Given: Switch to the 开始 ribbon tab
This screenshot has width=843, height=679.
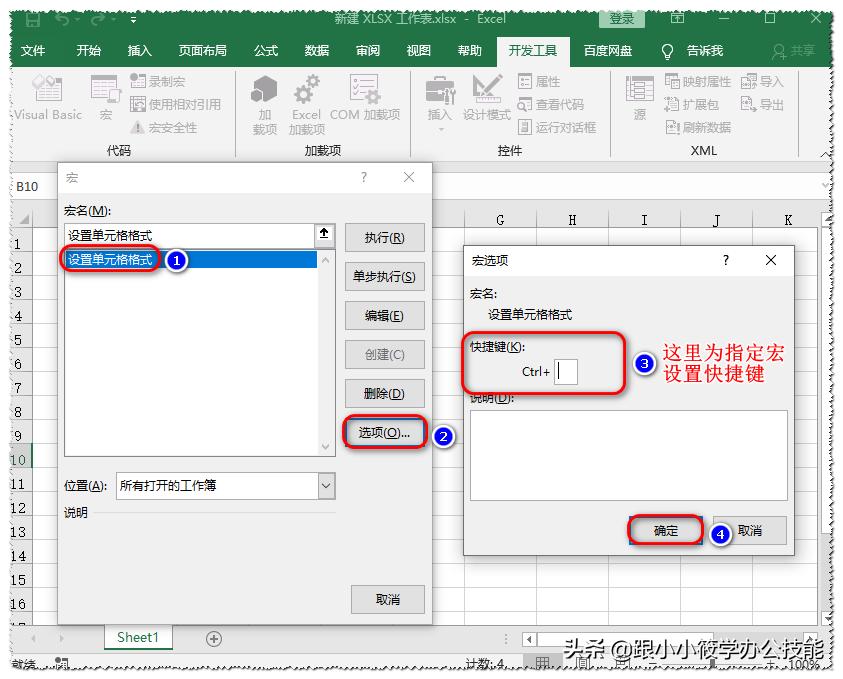Looking at the screenshot, I should [x=88, y=51].
